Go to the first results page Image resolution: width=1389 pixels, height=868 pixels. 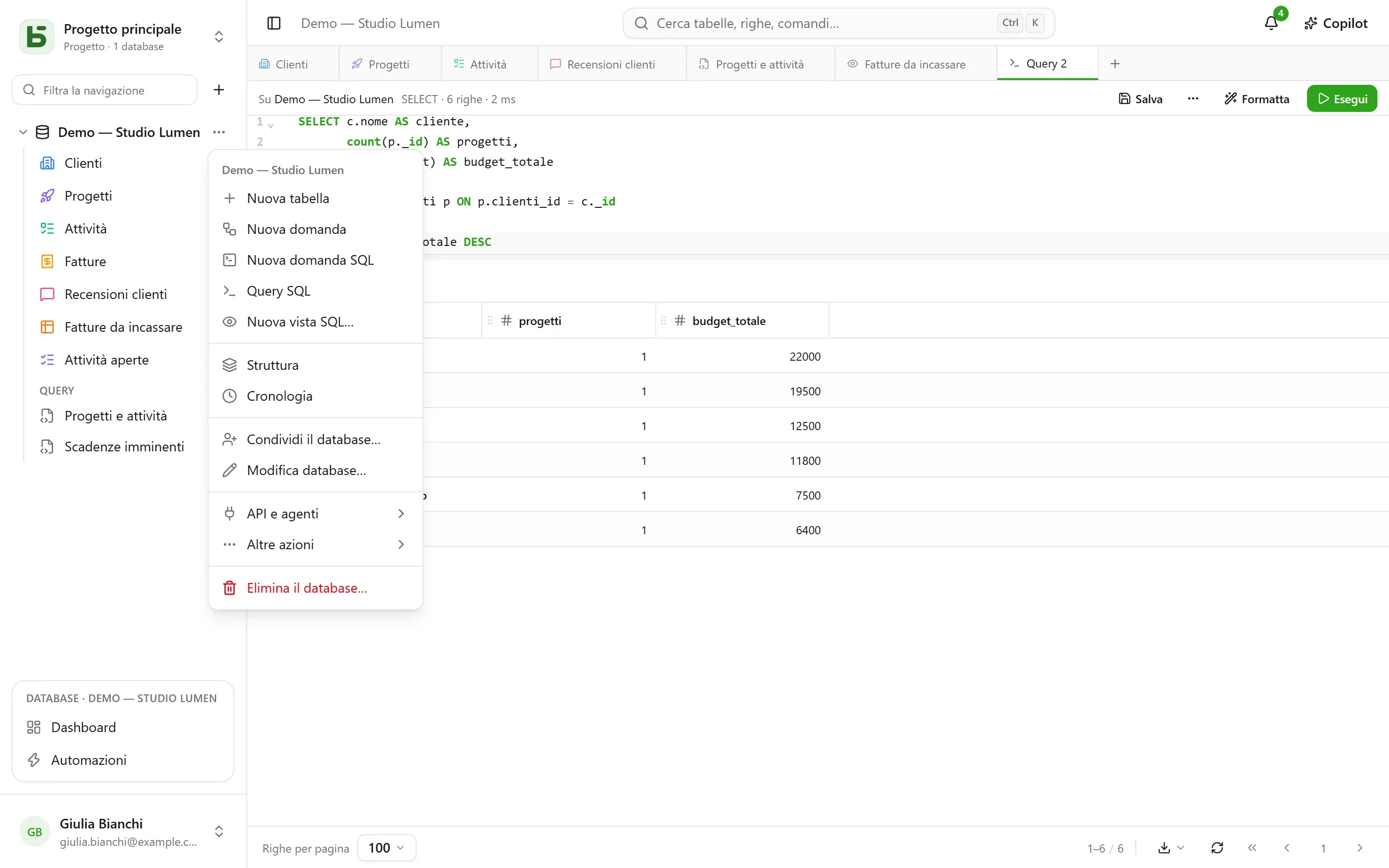(x=1252, y=848)
